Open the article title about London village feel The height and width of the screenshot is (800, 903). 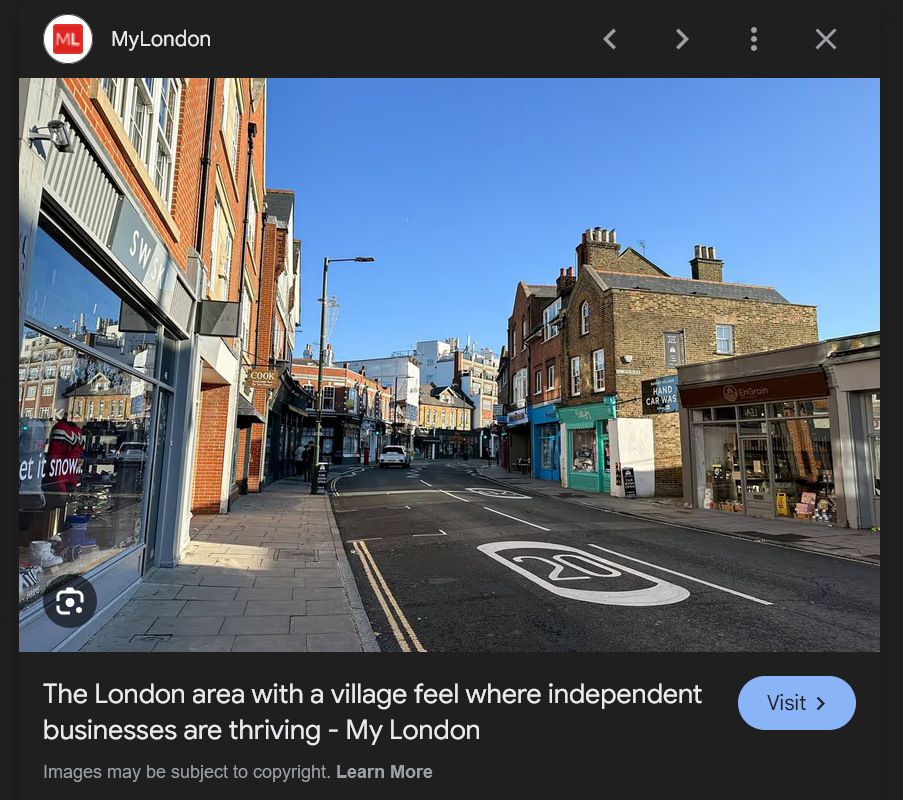(x=372, y=712)
